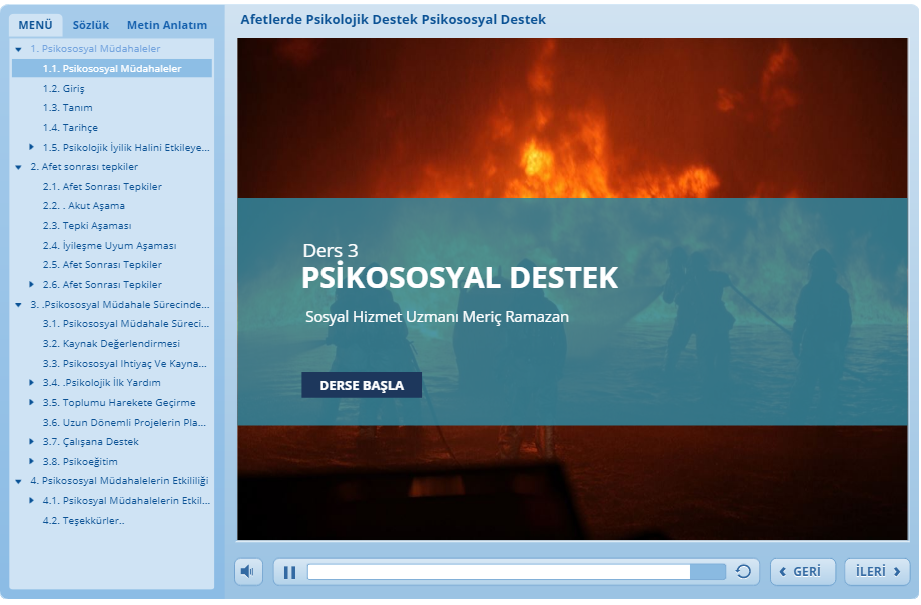Mute audio with the speaker icon
Image resolution: width=921 pixels, height=605 pixels.
[248, 572]
